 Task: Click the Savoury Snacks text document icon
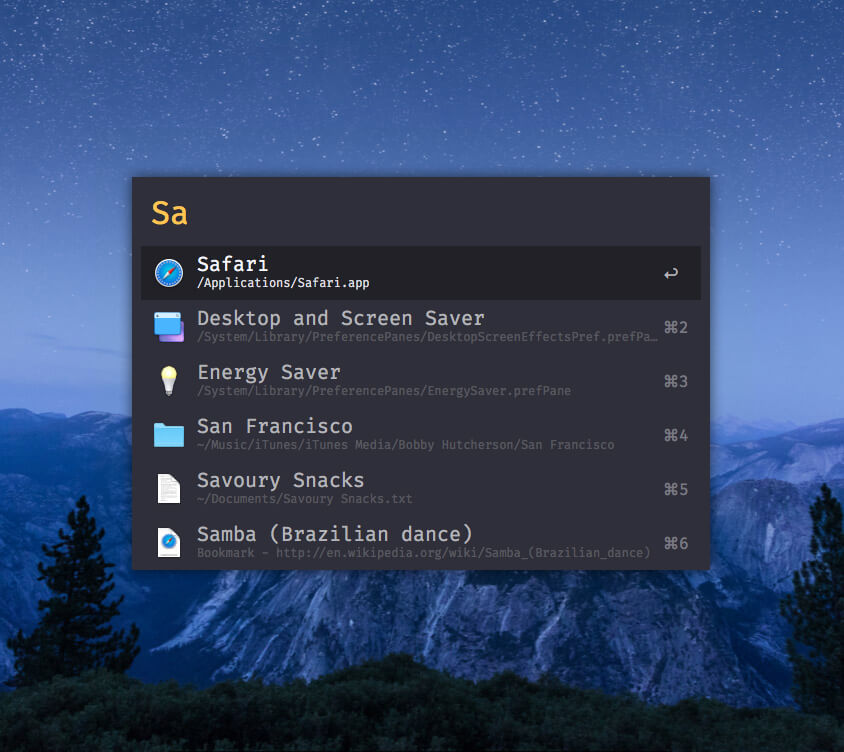coord(169,489)
